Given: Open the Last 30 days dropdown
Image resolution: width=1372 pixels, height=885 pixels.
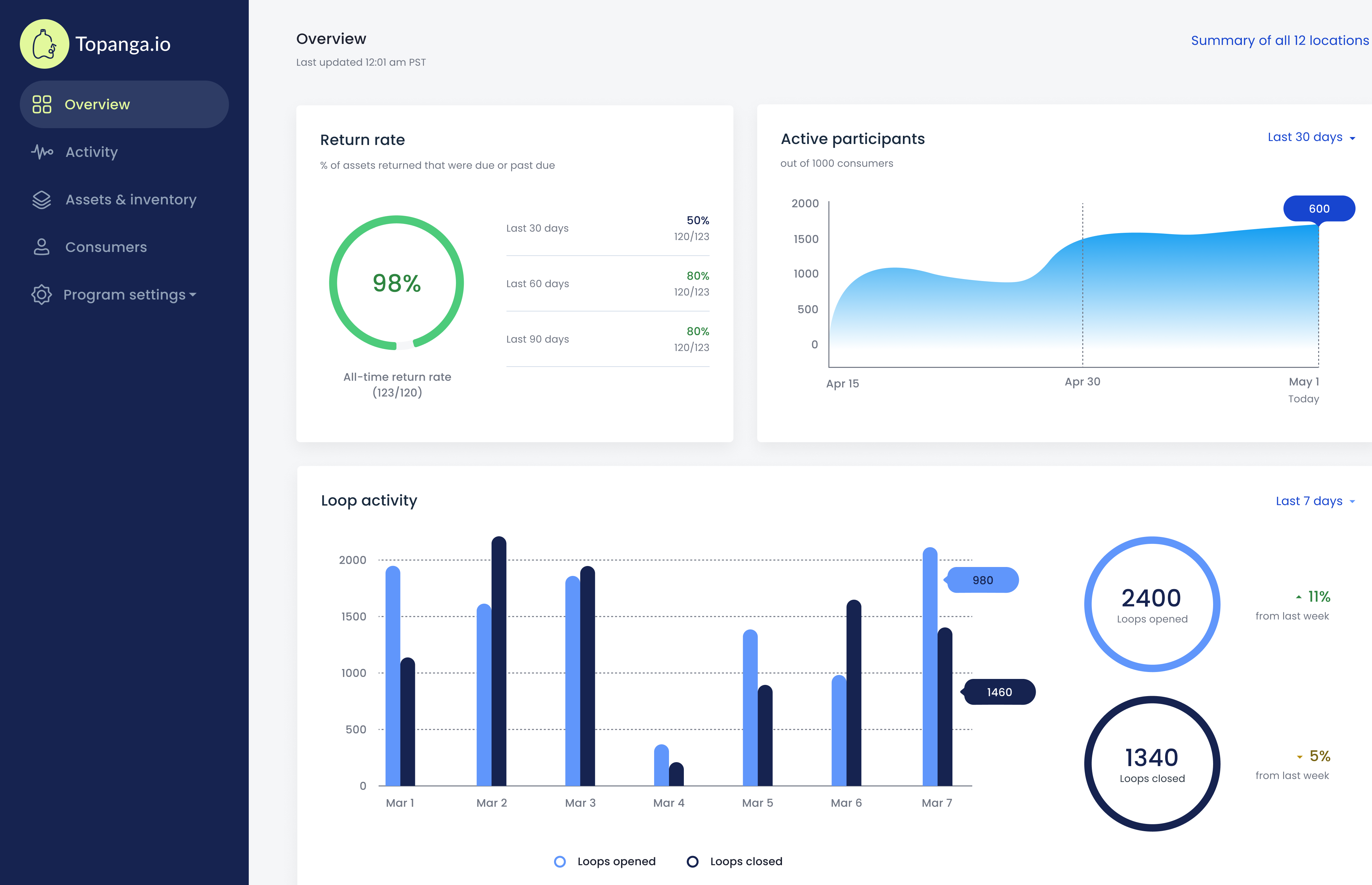Looking at the screenshot, I should point(1311,137).
